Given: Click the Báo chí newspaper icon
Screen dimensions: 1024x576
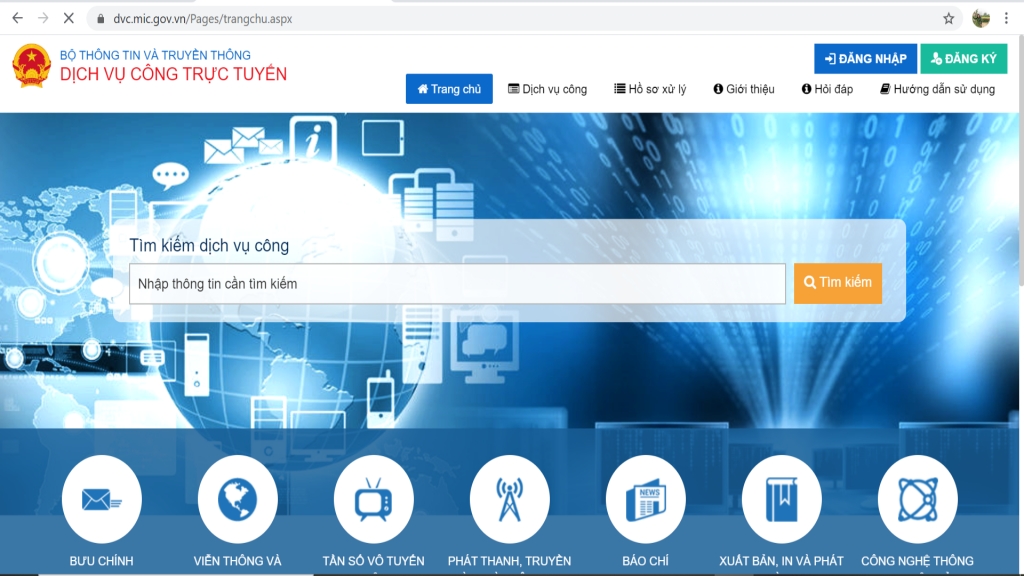Looking at the screenshot, I should [645, 498].
